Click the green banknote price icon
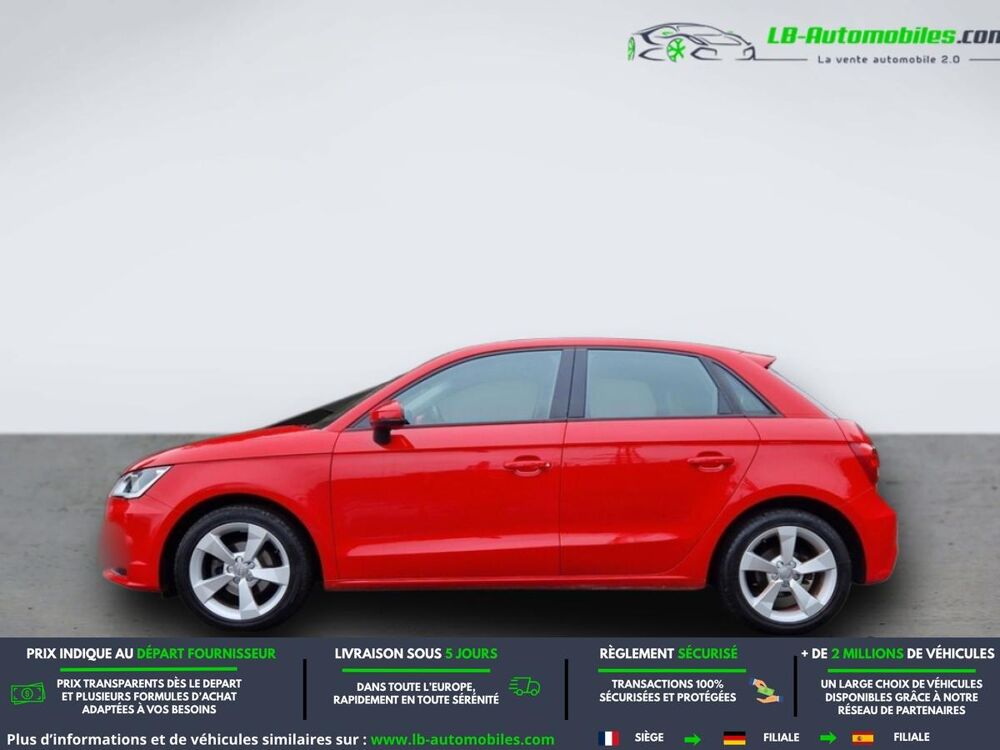Image resolution: width=1000 pixels, height=750 pixels. pos(28,693)
